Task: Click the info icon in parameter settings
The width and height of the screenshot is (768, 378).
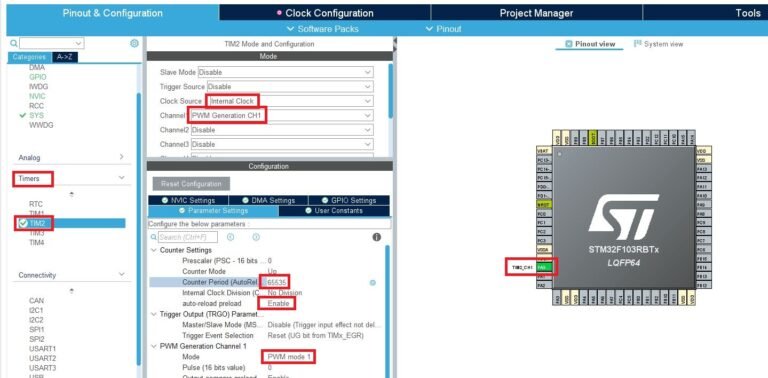Action: 376,237
